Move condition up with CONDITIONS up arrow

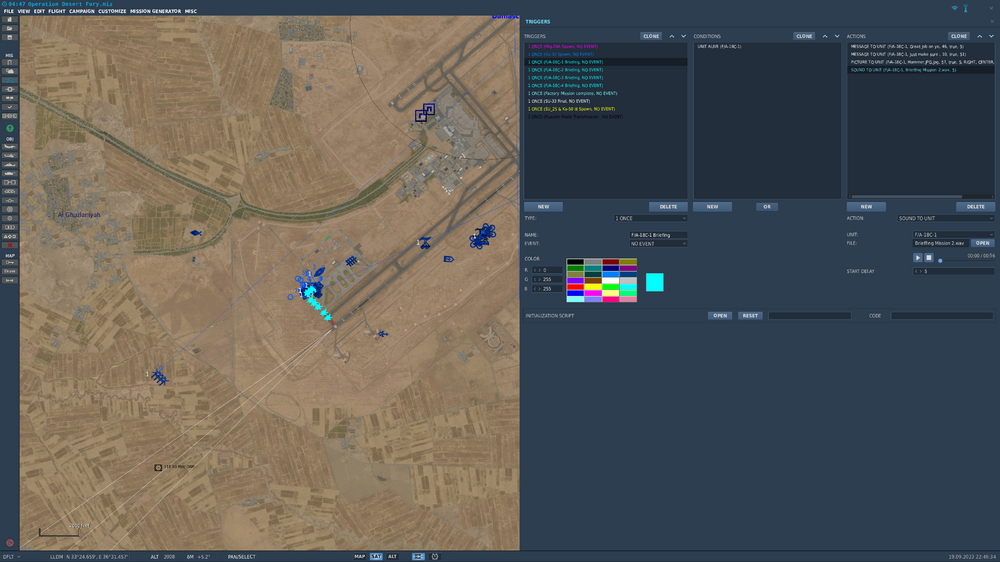[825, 36]
